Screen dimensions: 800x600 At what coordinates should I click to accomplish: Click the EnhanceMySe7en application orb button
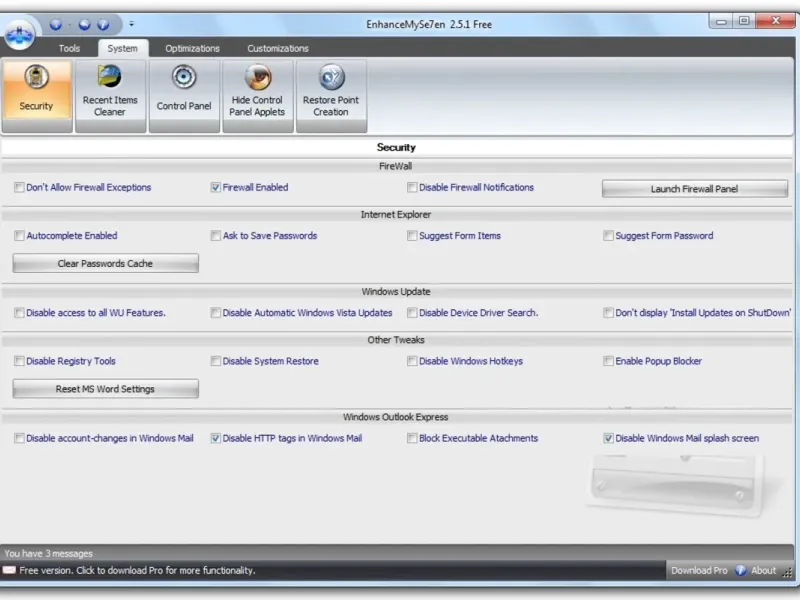19,35
